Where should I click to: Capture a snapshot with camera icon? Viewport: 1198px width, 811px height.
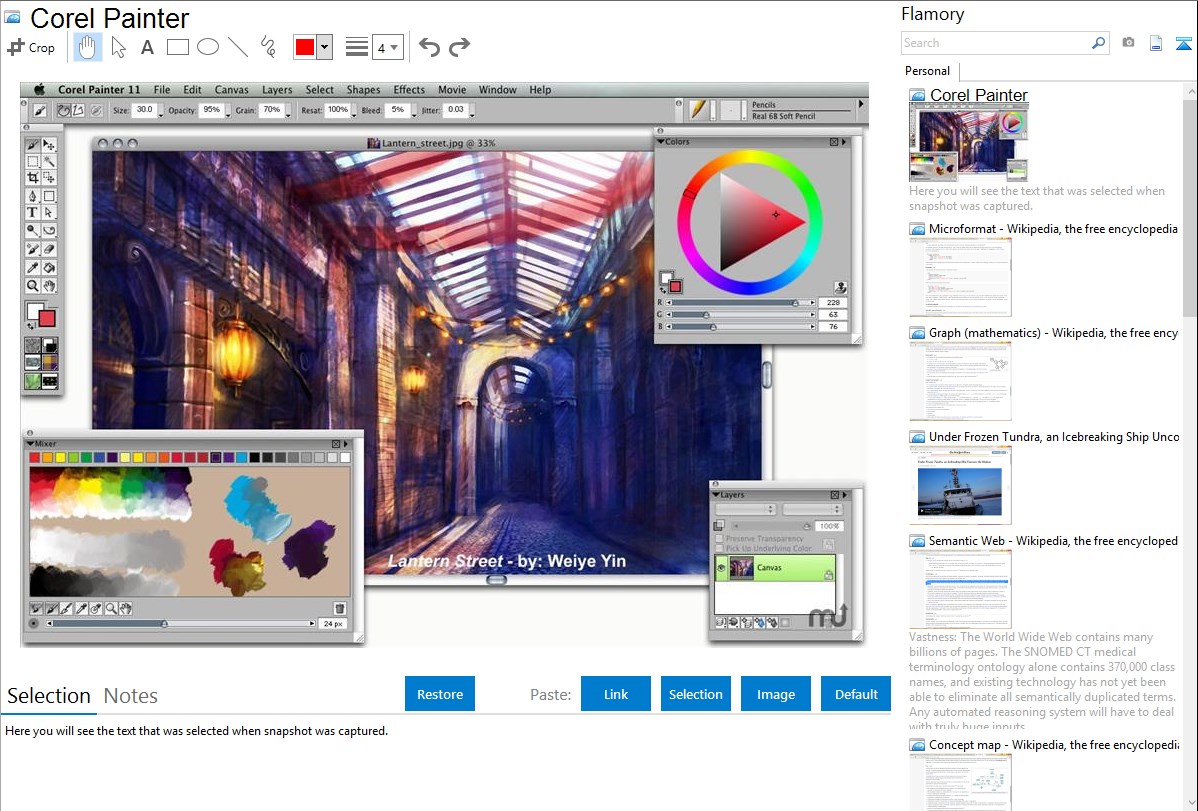click(x=1128, y=43)
